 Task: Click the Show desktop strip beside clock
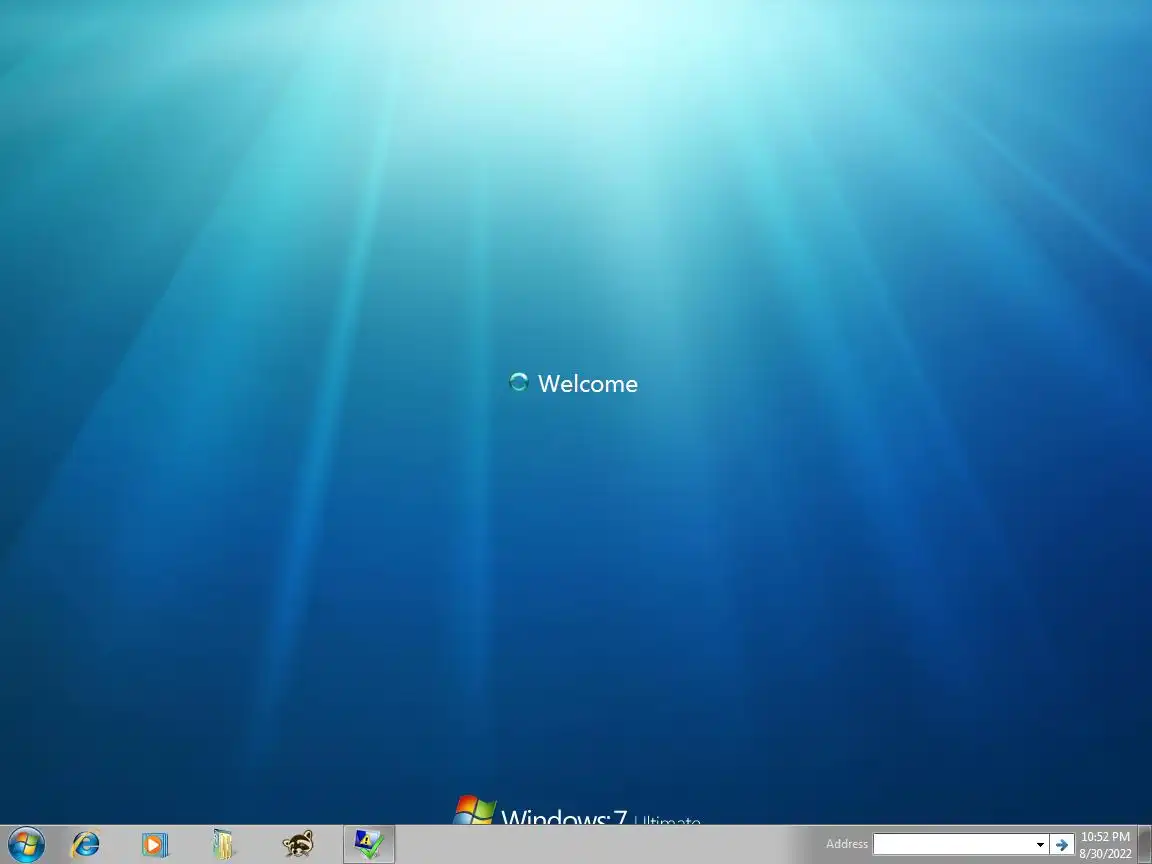[x=1145, y=844]
